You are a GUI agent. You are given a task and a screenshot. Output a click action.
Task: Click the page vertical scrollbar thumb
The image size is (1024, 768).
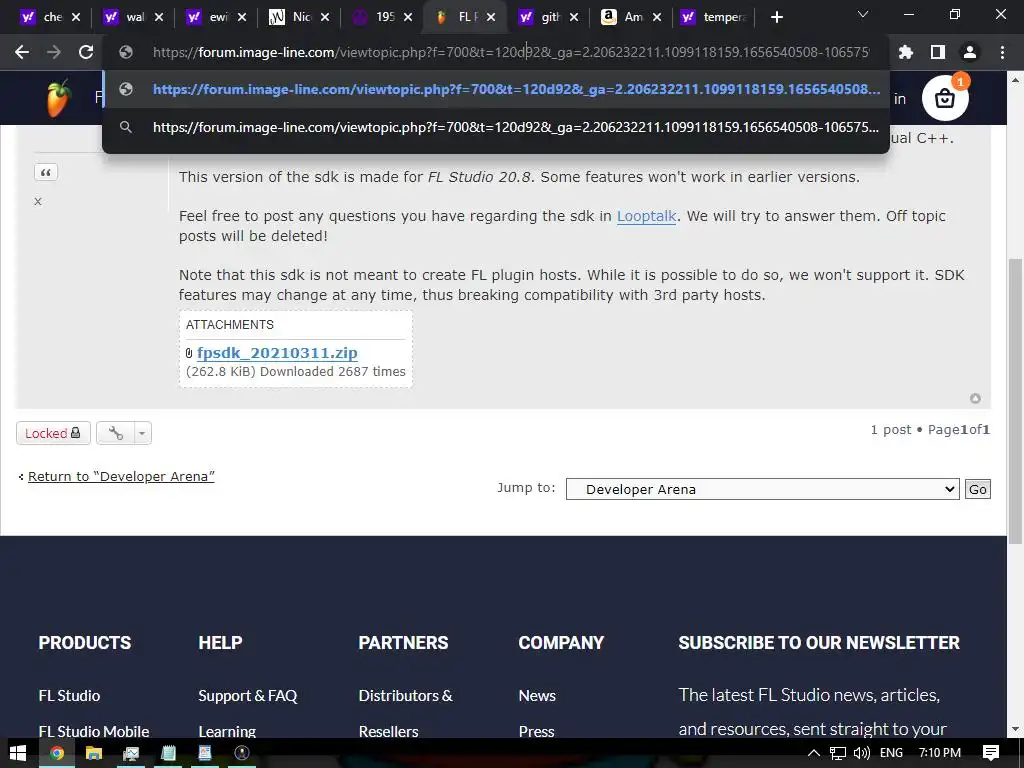point(1015,400)
